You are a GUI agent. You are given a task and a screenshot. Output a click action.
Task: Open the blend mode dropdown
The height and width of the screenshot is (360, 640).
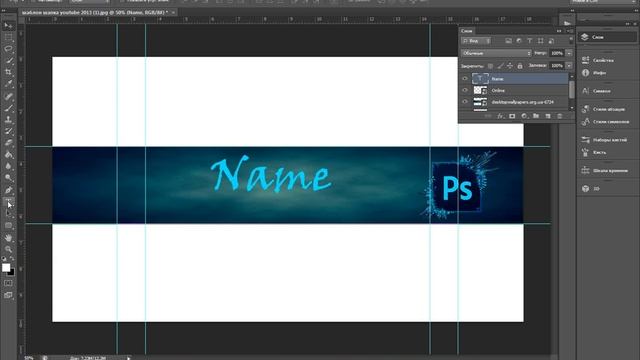(496, 53)
